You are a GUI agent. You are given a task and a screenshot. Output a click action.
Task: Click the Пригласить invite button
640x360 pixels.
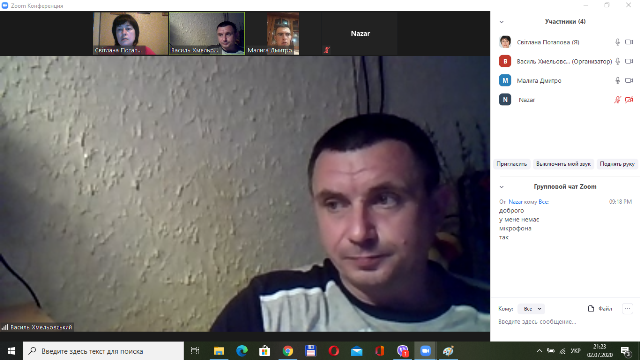[x=511, y=164]
